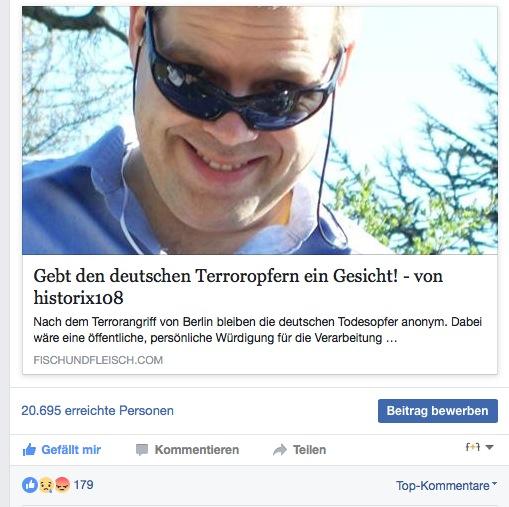The height and width of the screenshot is (507, 509).
Task: Open the article headline about Terroropfern
Action: pos(238,286)
